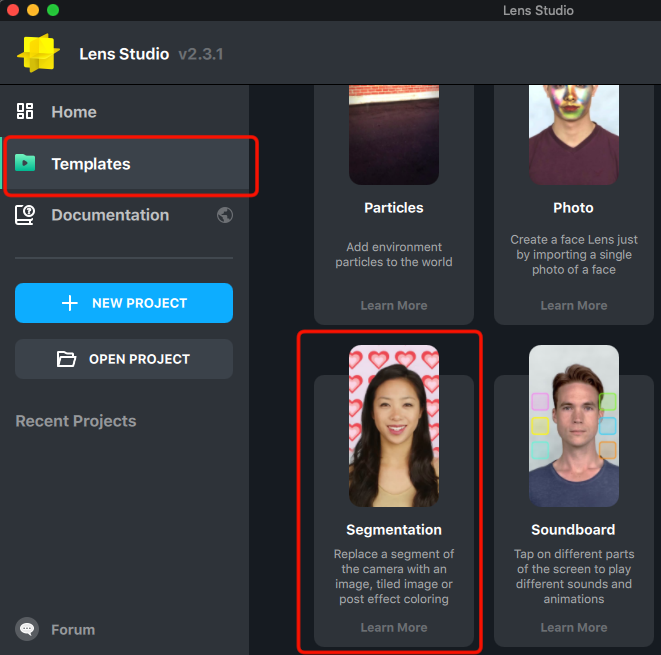Click Learn More under Particles template
The height and width of the screenshot is (655, 661).
point(394,305)
